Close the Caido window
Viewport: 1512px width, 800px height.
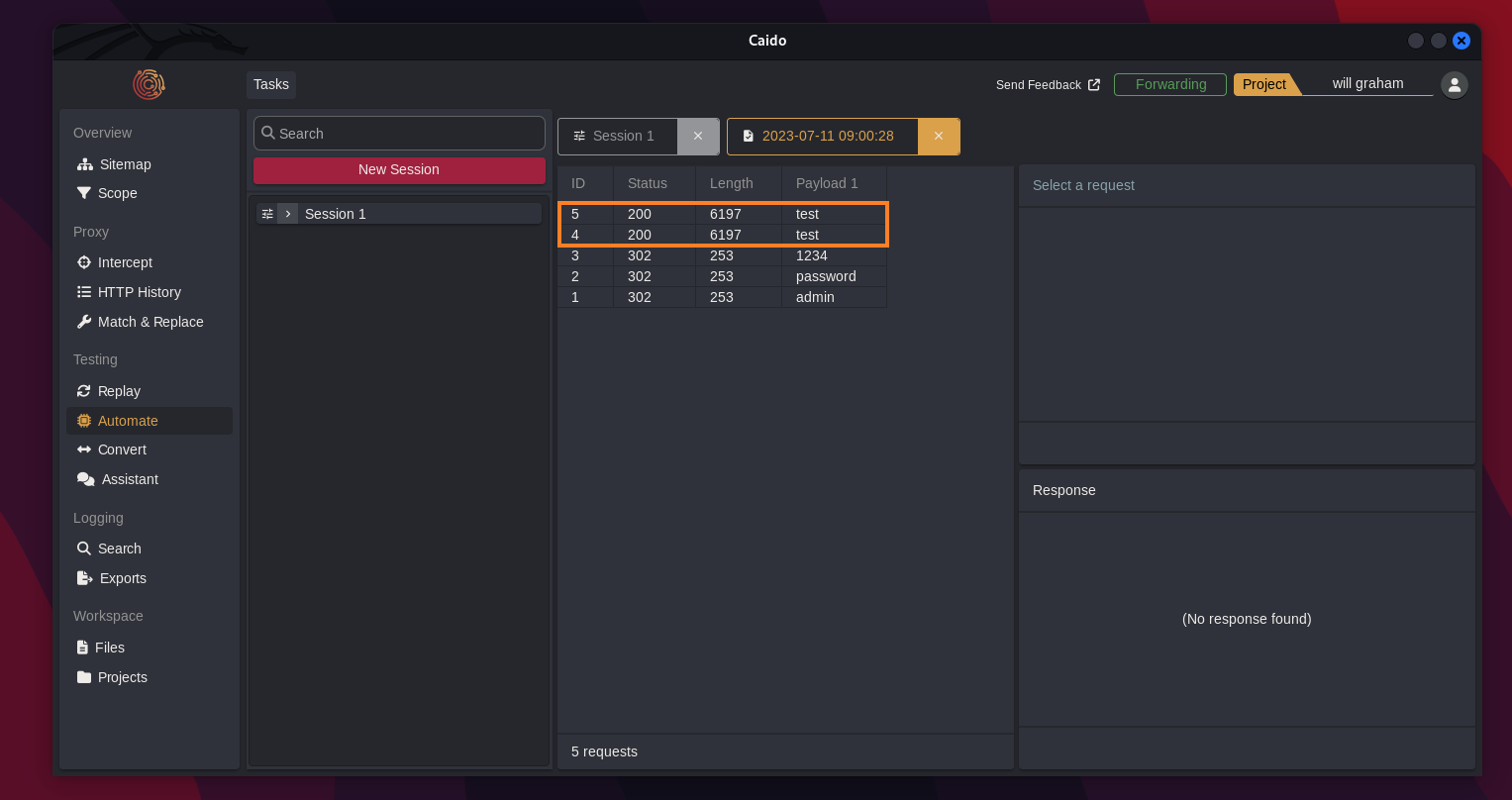(1462, 41)
